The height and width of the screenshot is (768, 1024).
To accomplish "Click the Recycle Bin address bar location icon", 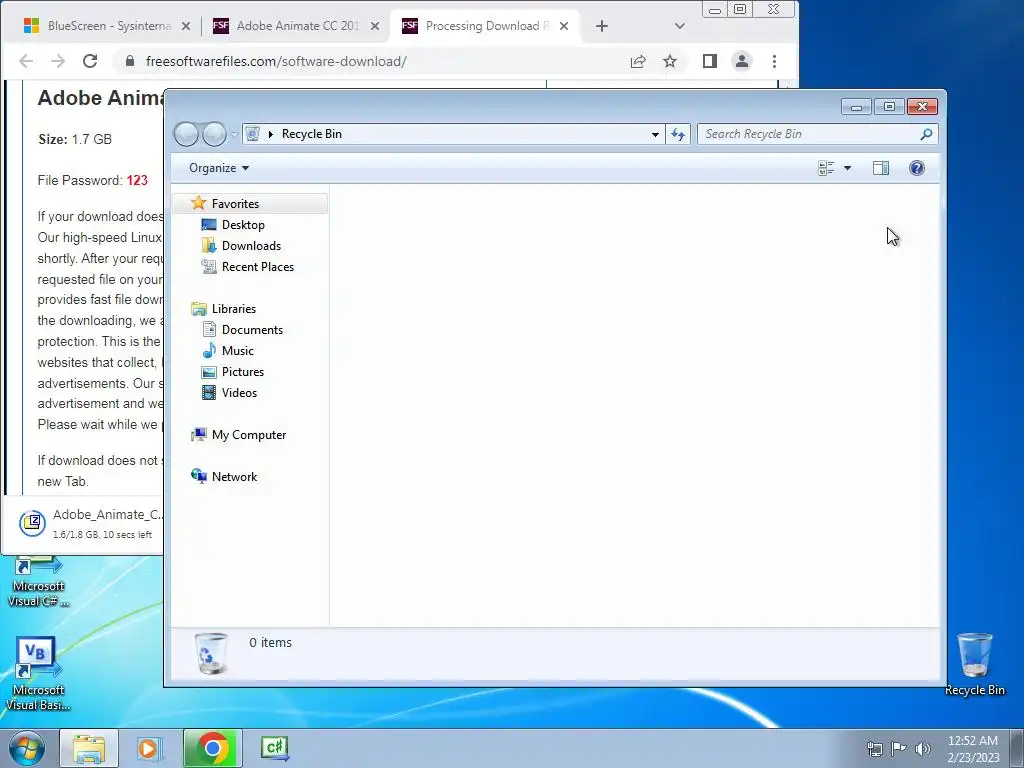I will 253,134.
